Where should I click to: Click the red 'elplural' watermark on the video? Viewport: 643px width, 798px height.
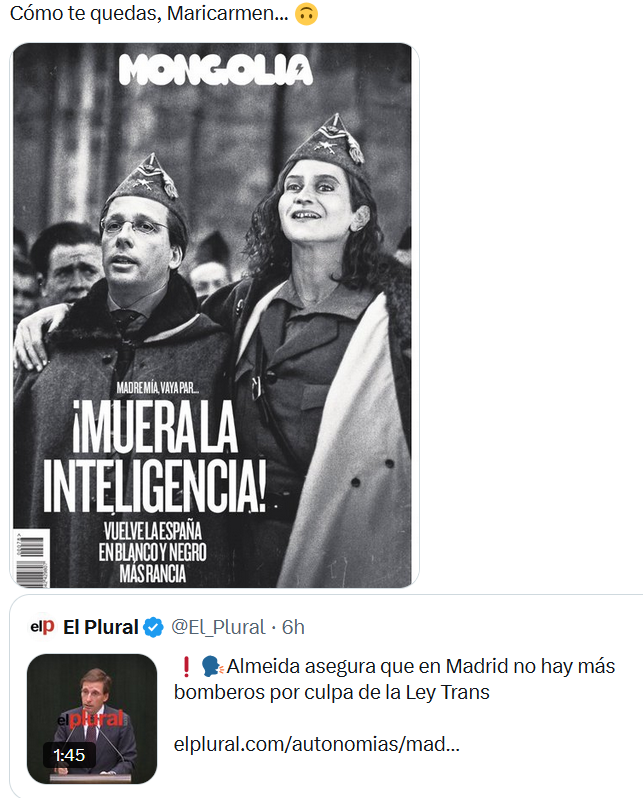click(90, 719)
